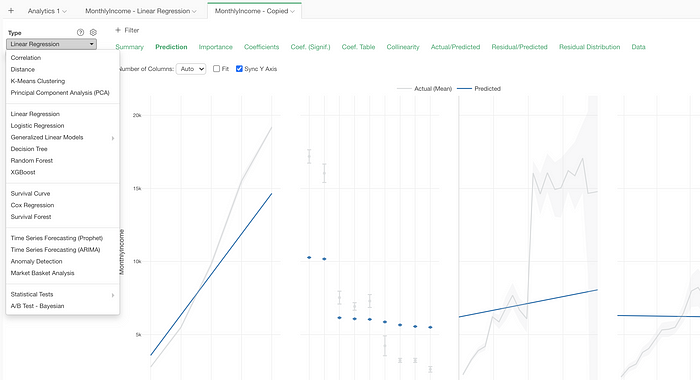The width and height of the screenshot is (700, 380).
Task: Switch to MonthlyIncome - Linear Regression tab
Action: tap(138, 11)
